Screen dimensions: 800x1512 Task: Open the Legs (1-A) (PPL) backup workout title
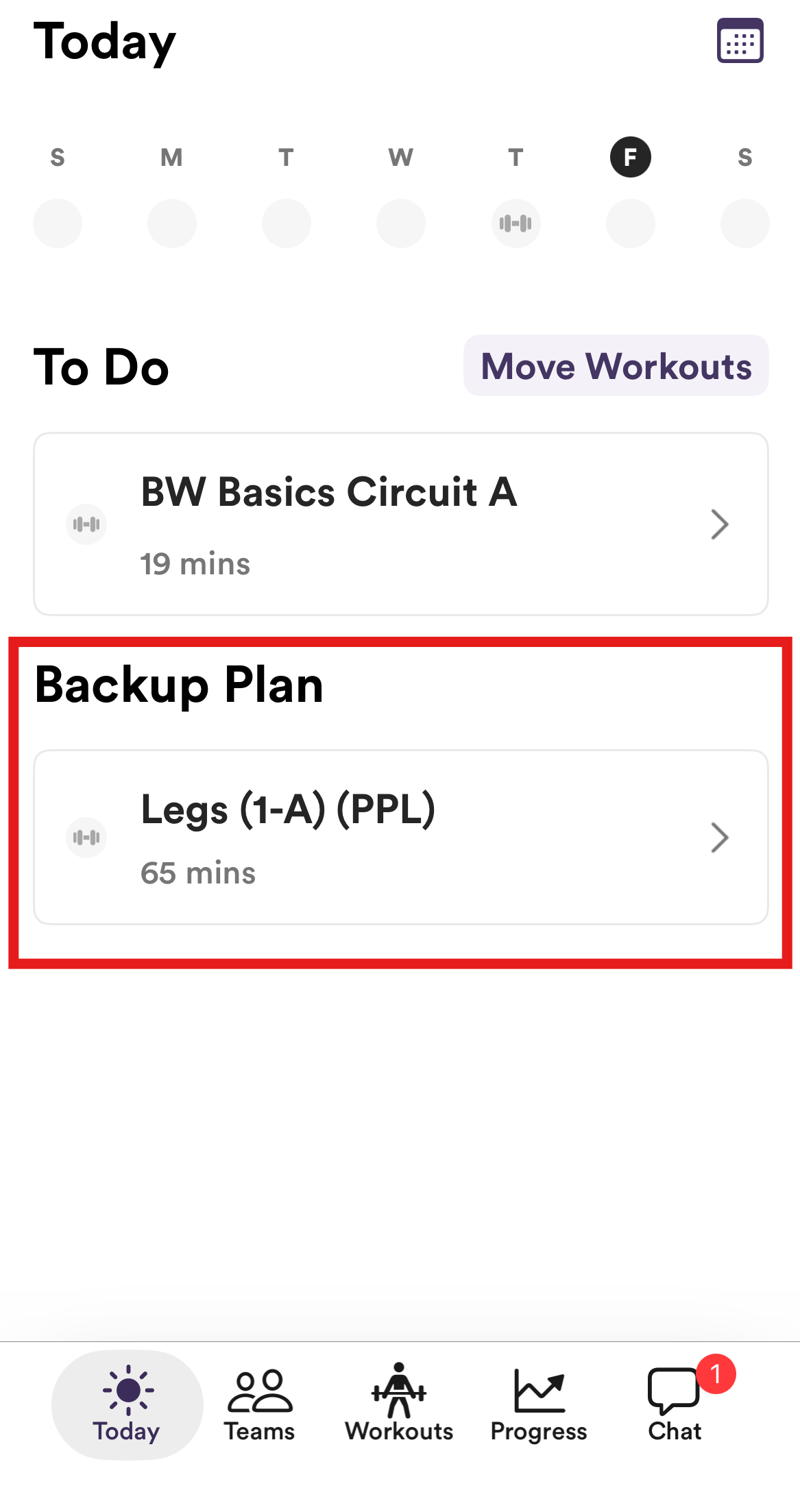click(x=288, y=809)
